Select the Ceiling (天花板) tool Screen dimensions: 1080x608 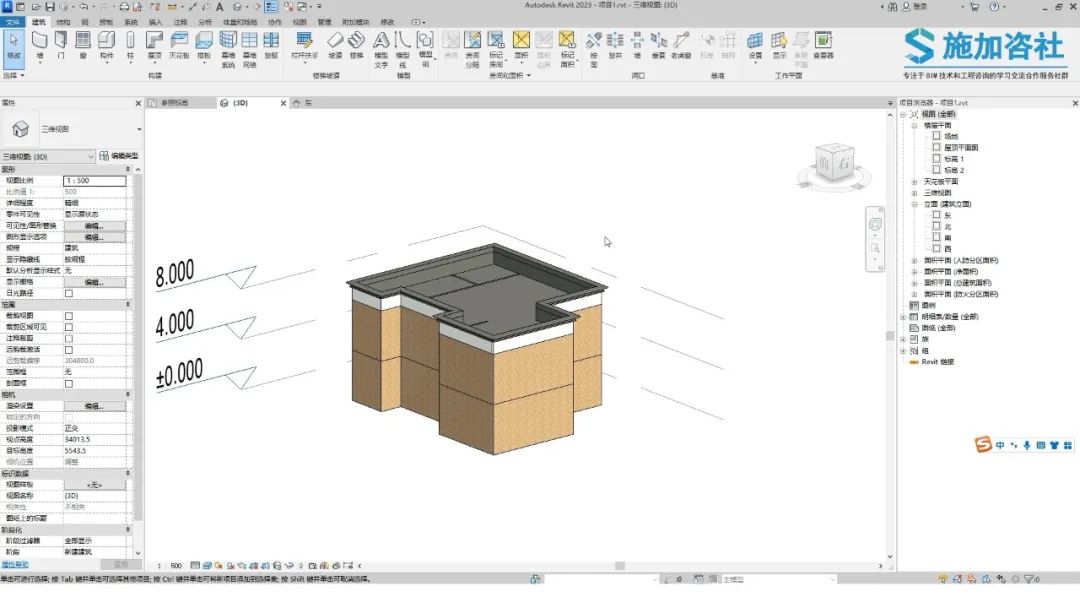[179, 45]
